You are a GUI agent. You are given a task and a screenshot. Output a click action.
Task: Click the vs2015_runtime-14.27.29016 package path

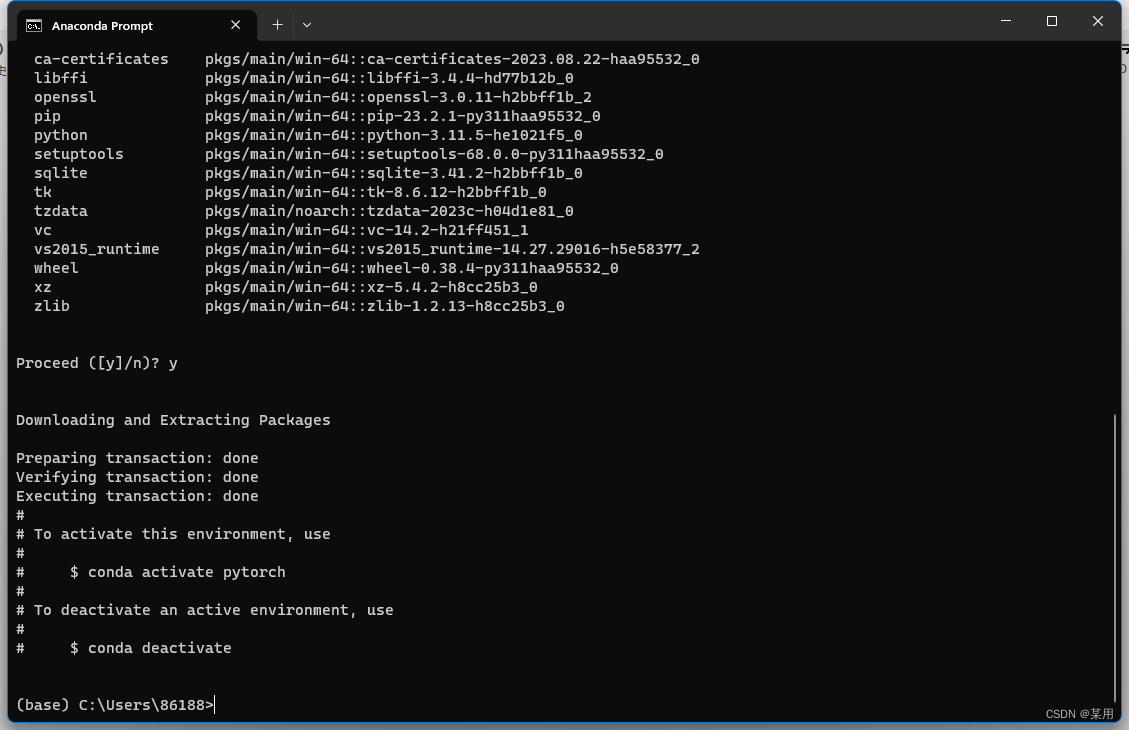click(x=452, y=249)
